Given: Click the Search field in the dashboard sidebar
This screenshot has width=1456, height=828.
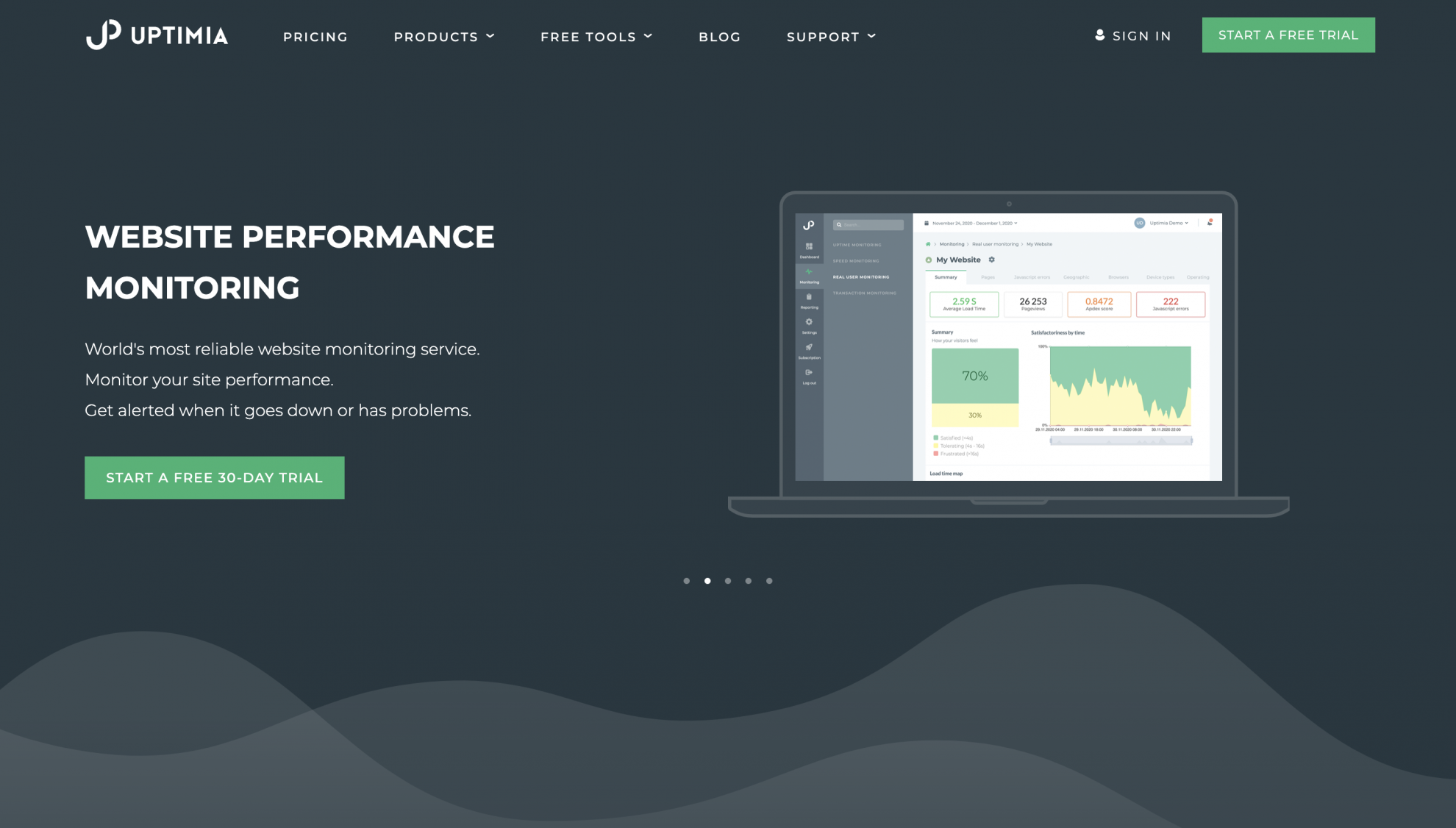Looking at the screenshot, I should tap(868, 224).
